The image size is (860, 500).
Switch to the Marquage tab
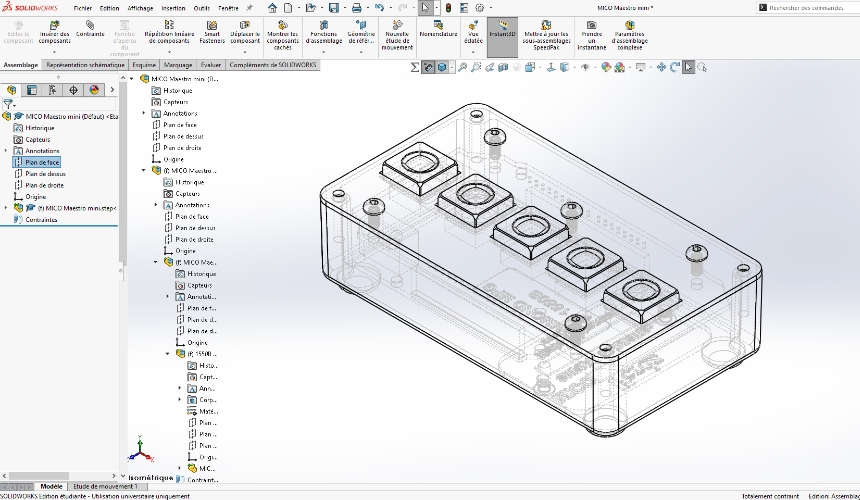(178, 65)
